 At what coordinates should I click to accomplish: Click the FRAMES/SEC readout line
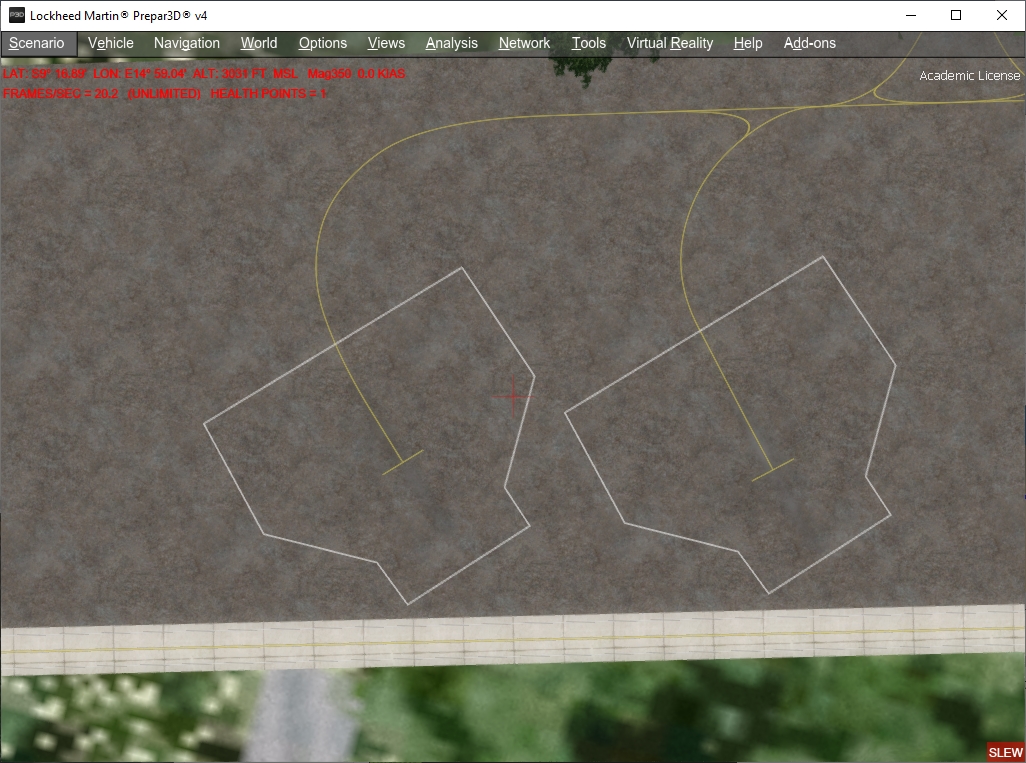[164, 94]
